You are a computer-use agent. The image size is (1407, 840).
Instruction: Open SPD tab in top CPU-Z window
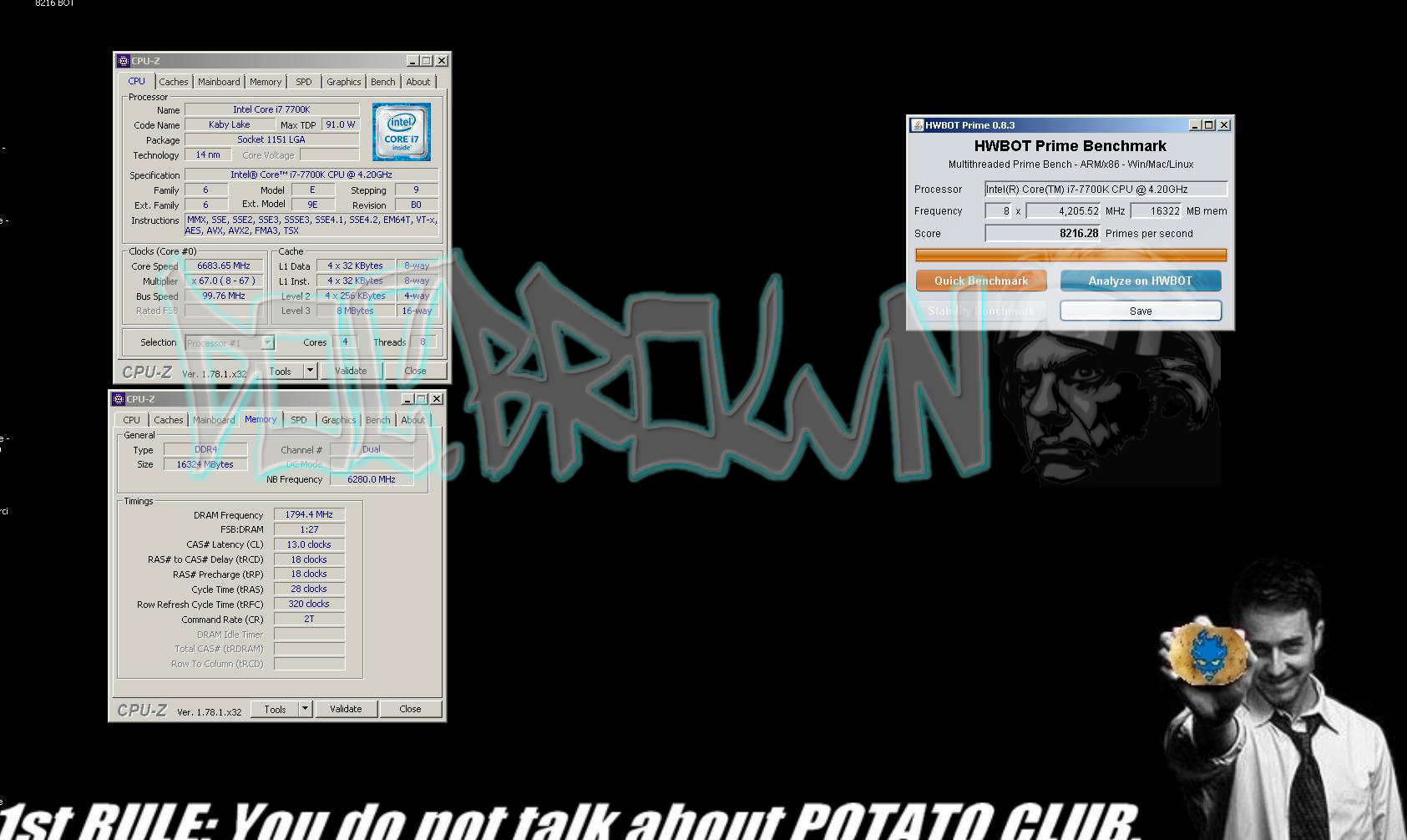click(304, 82)
